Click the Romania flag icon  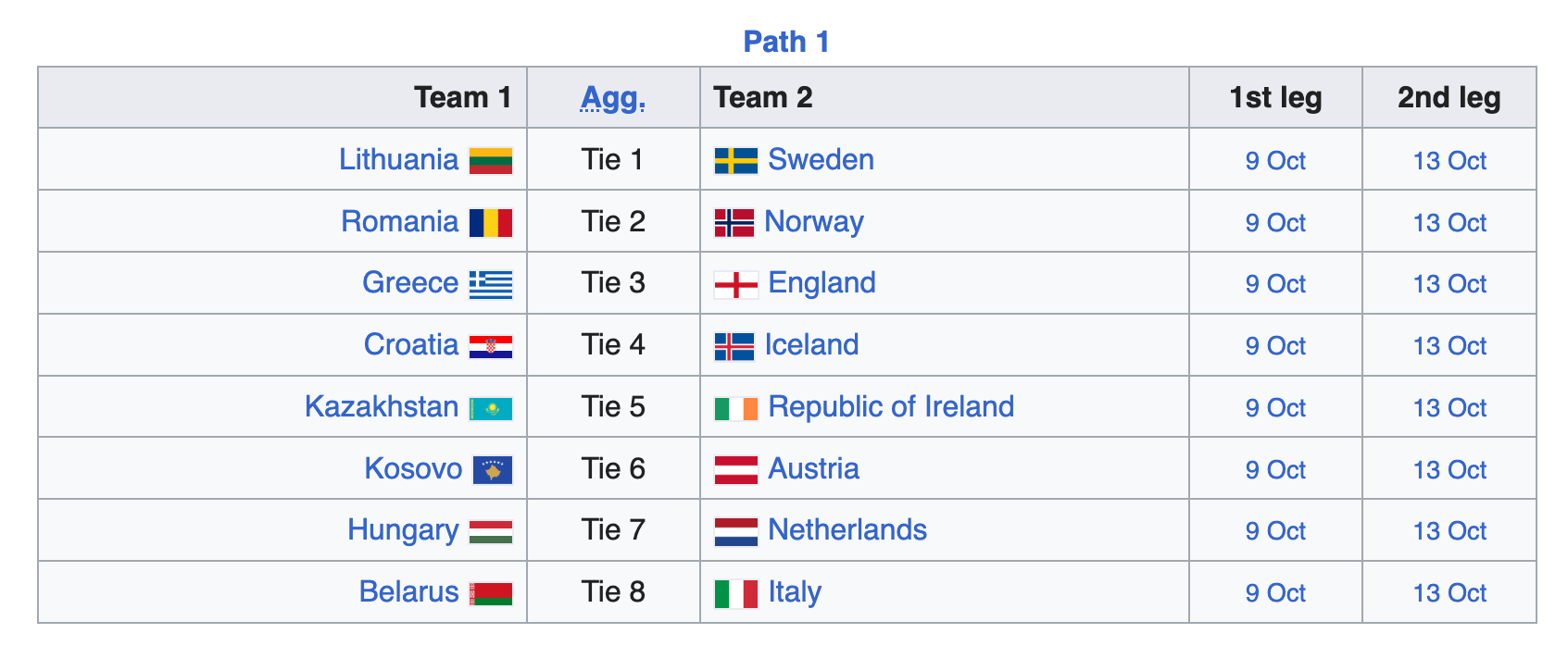click(491, 223)
